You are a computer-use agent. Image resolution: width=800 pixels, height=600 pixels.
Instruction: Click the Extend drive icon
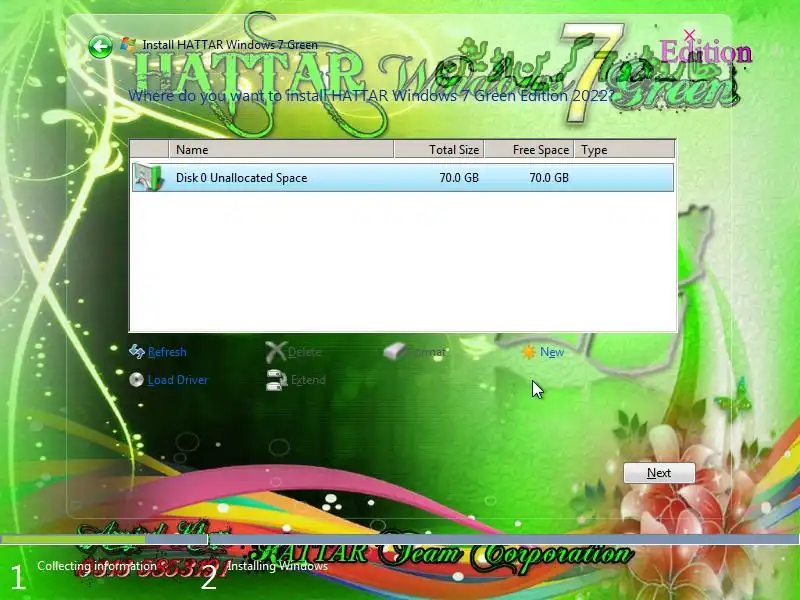pos(276,380)
